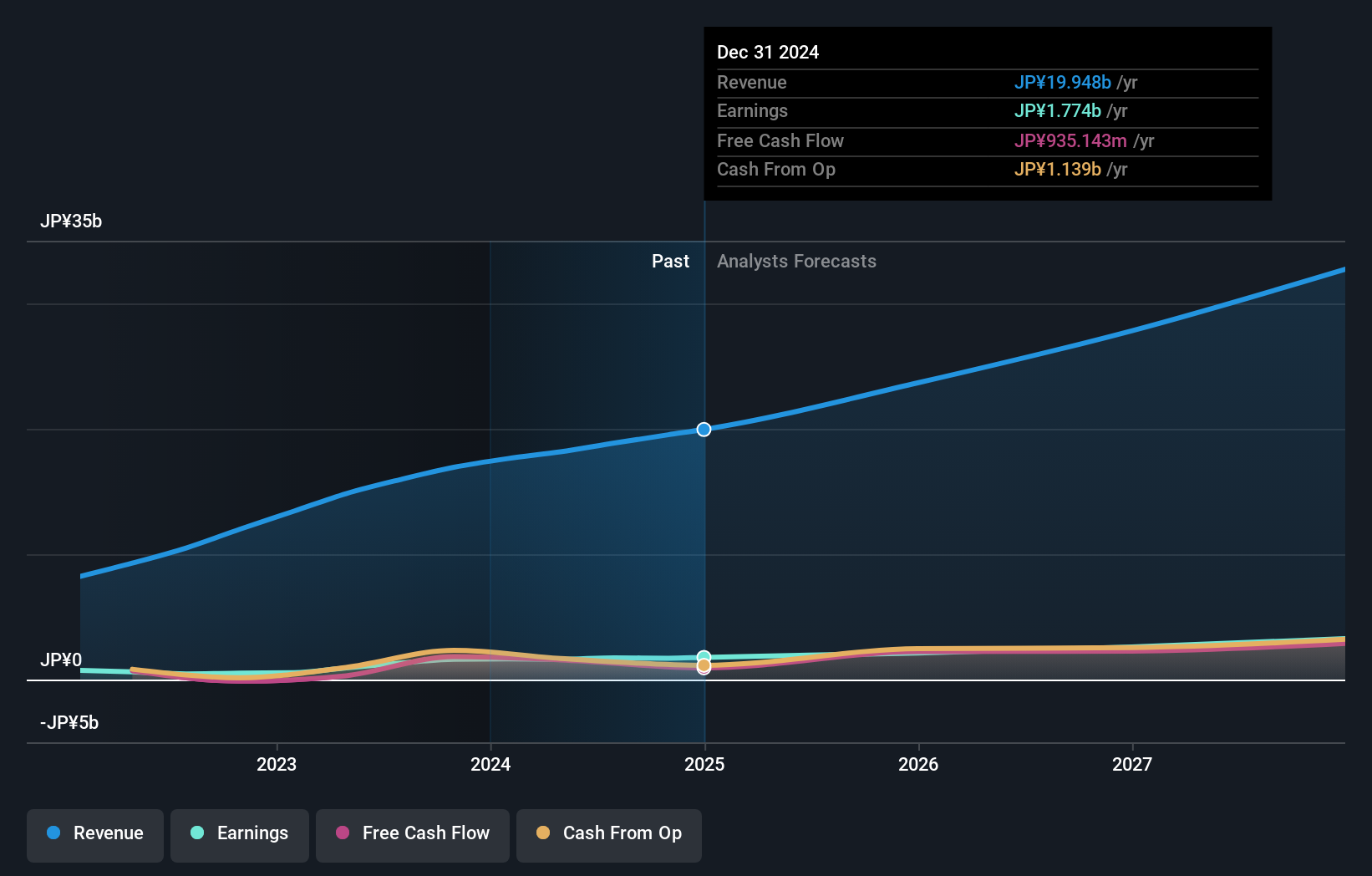Click the pink dot in the Free Cash Flow legend
This screenshot has height=876, width=1372.
point(343,833)
